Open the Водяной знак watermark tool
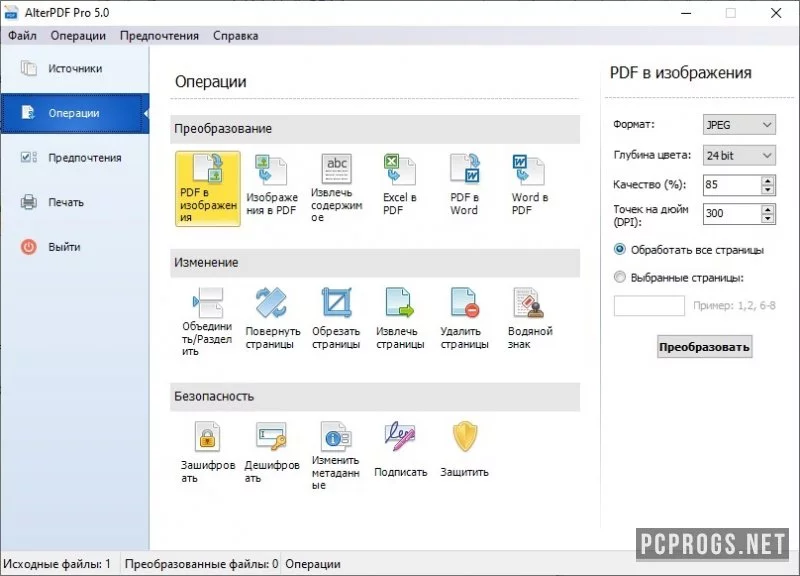The height and width of the screenshot is (576, 800). [x=530, y=318]
